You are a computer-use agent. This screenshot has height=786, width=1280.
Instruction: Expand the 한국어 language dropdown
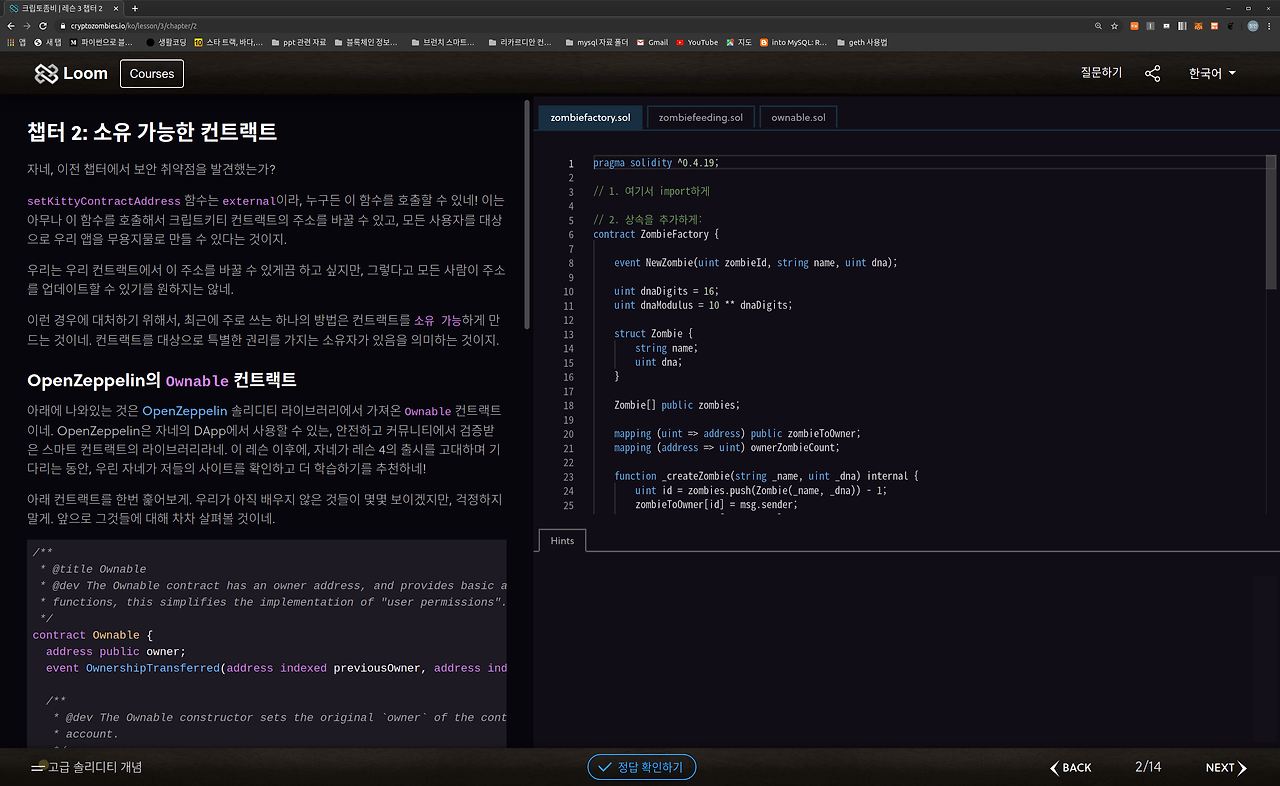tap(1212, 73)
